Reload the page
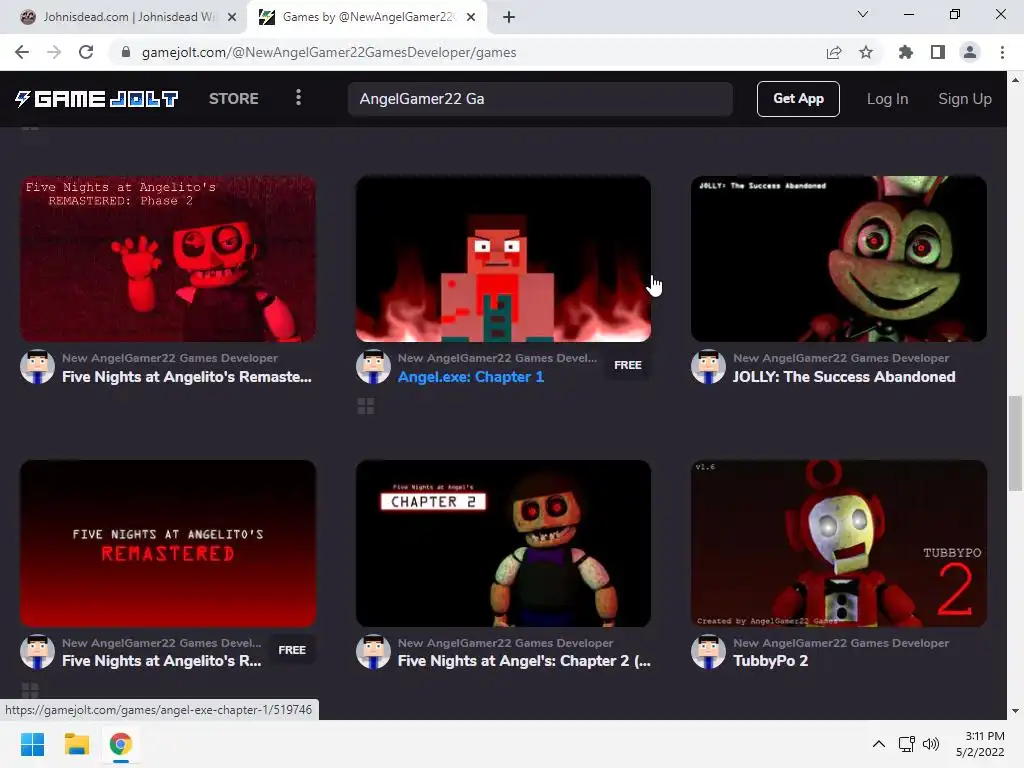The width and height of the screenshot is (1024, 768). click(x=86, y=52)
